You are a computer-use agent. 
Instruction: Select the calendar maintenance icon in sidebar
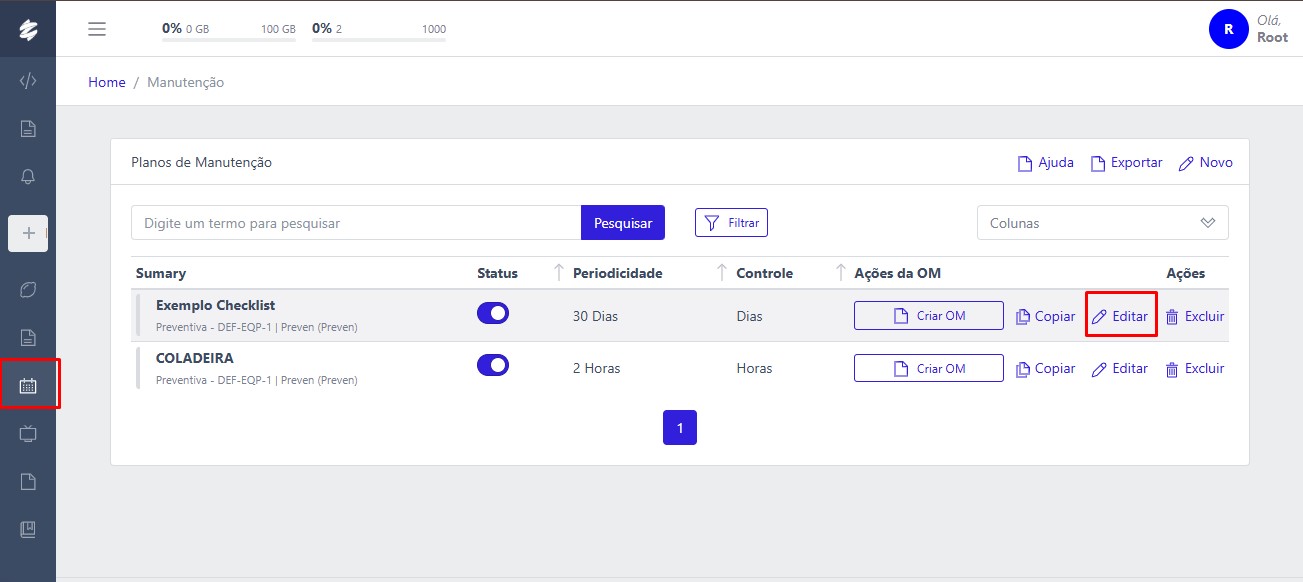click(x=28, y=383)
